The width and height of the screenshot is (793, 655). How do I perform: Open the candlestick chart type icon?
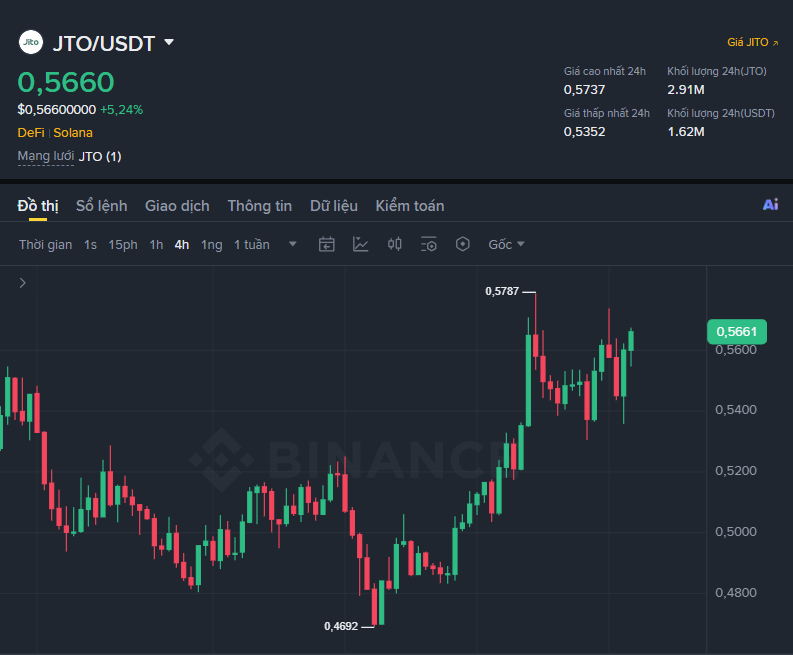tap(394, 244)
